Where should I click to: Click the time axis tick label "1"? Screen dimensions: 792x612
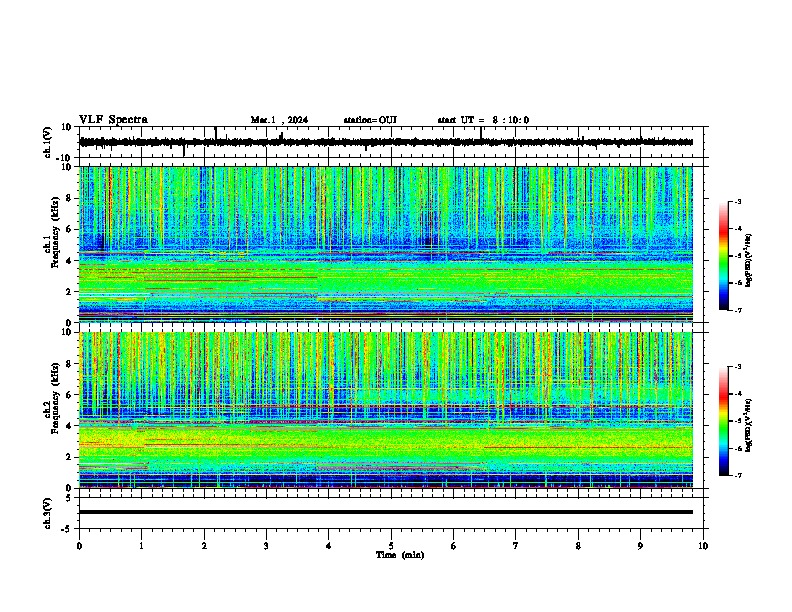pos(141,546)
